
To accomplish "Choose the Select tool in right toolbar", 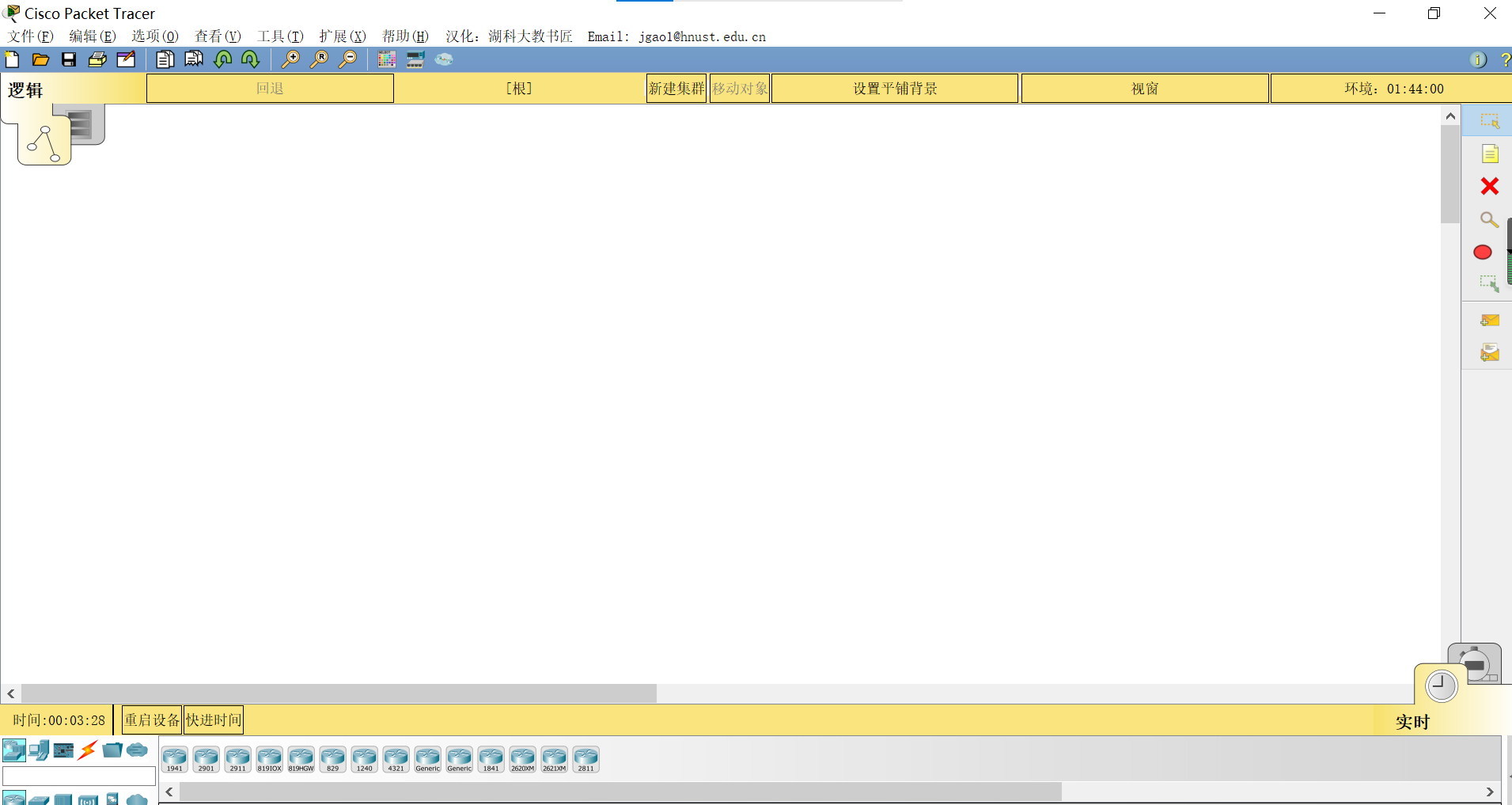I will (x=1489, y=121).
